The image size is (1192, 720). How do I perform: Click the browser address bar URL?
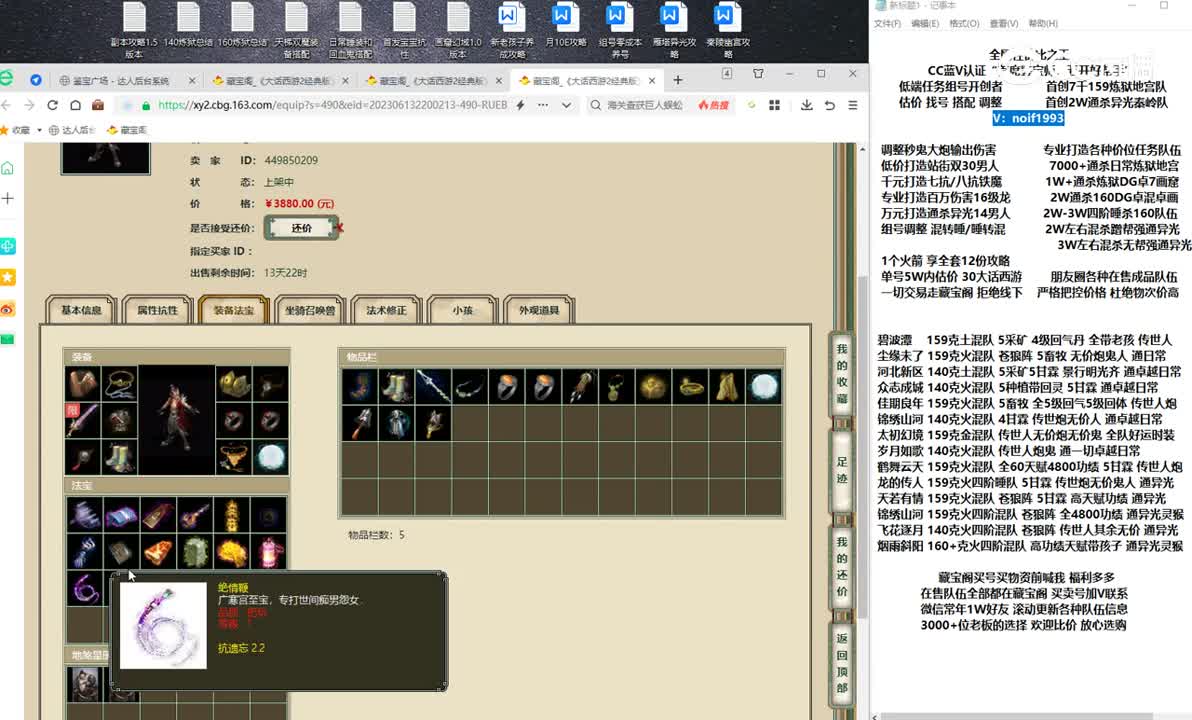(332, 105)
